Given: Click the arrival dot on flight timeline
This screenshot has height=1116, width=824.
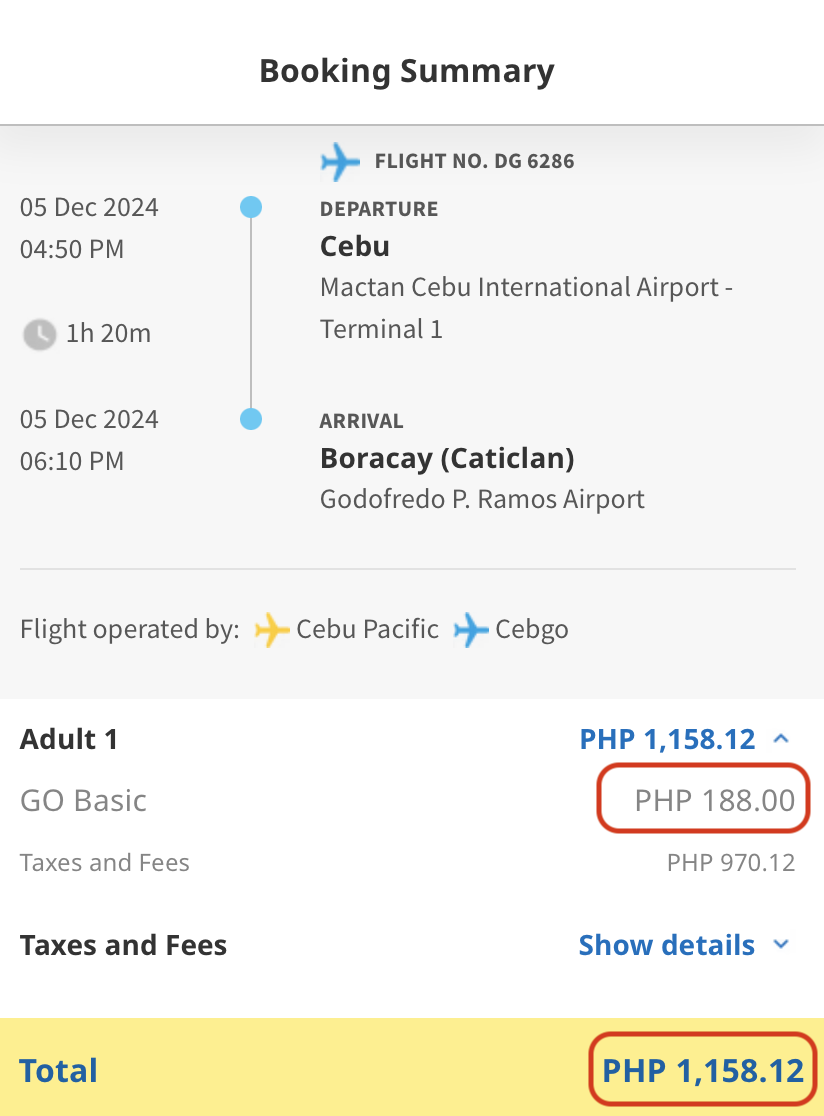Looking at the screenshot, I should tap(250, 419).
